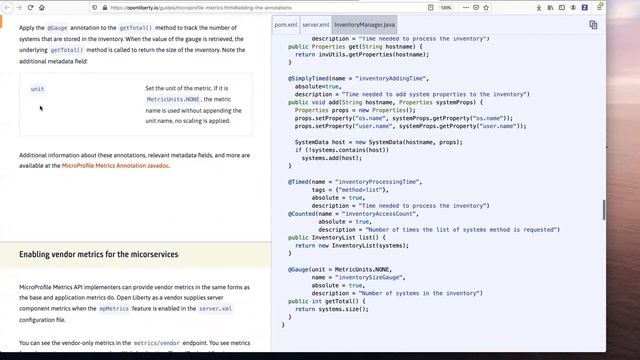Image resolution: width=640 pixels, height=360 pixels.
Task: Click the 'public int getTotal()' code line
Action: [x=327, y=301]
